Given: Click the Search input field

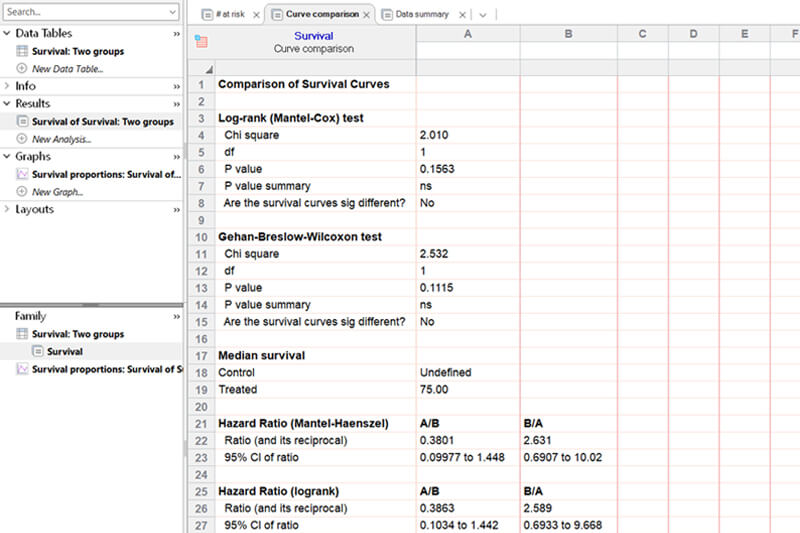Looking at the screenshot, I should (x=80, y=12).
